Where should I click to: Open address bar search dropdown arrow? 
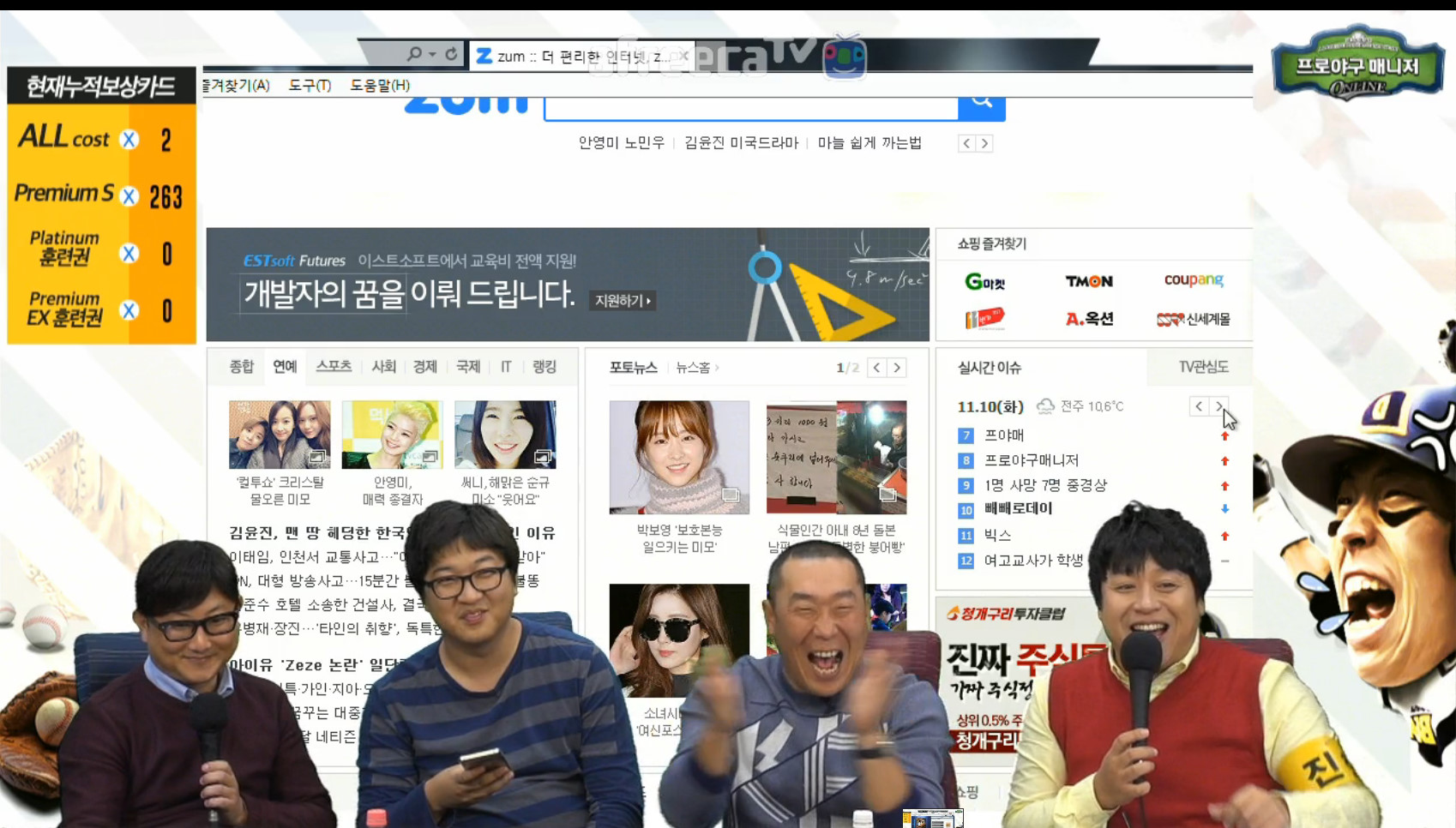pos(432,54)
